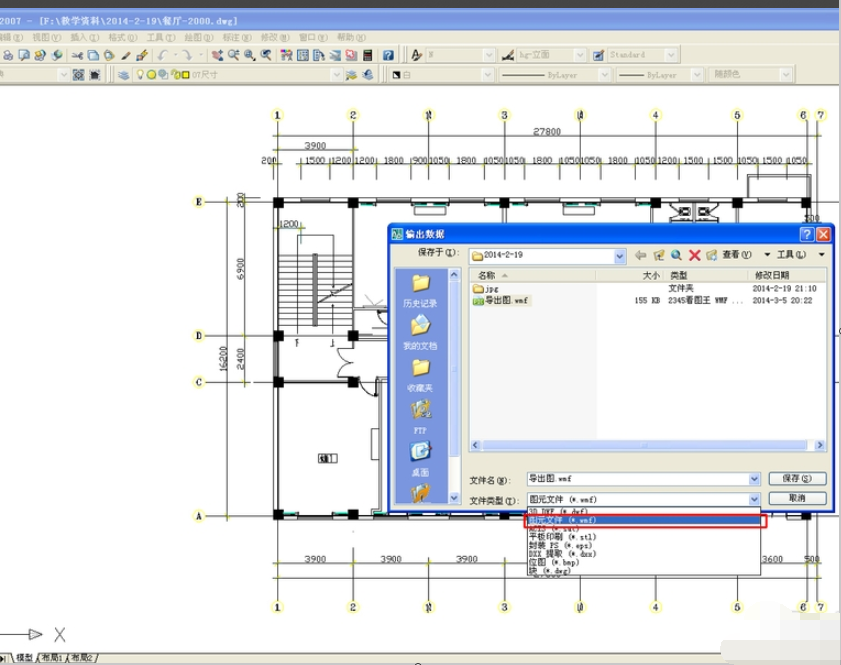
Task: Open the 查看 menu in dialog
Action: 737,255
